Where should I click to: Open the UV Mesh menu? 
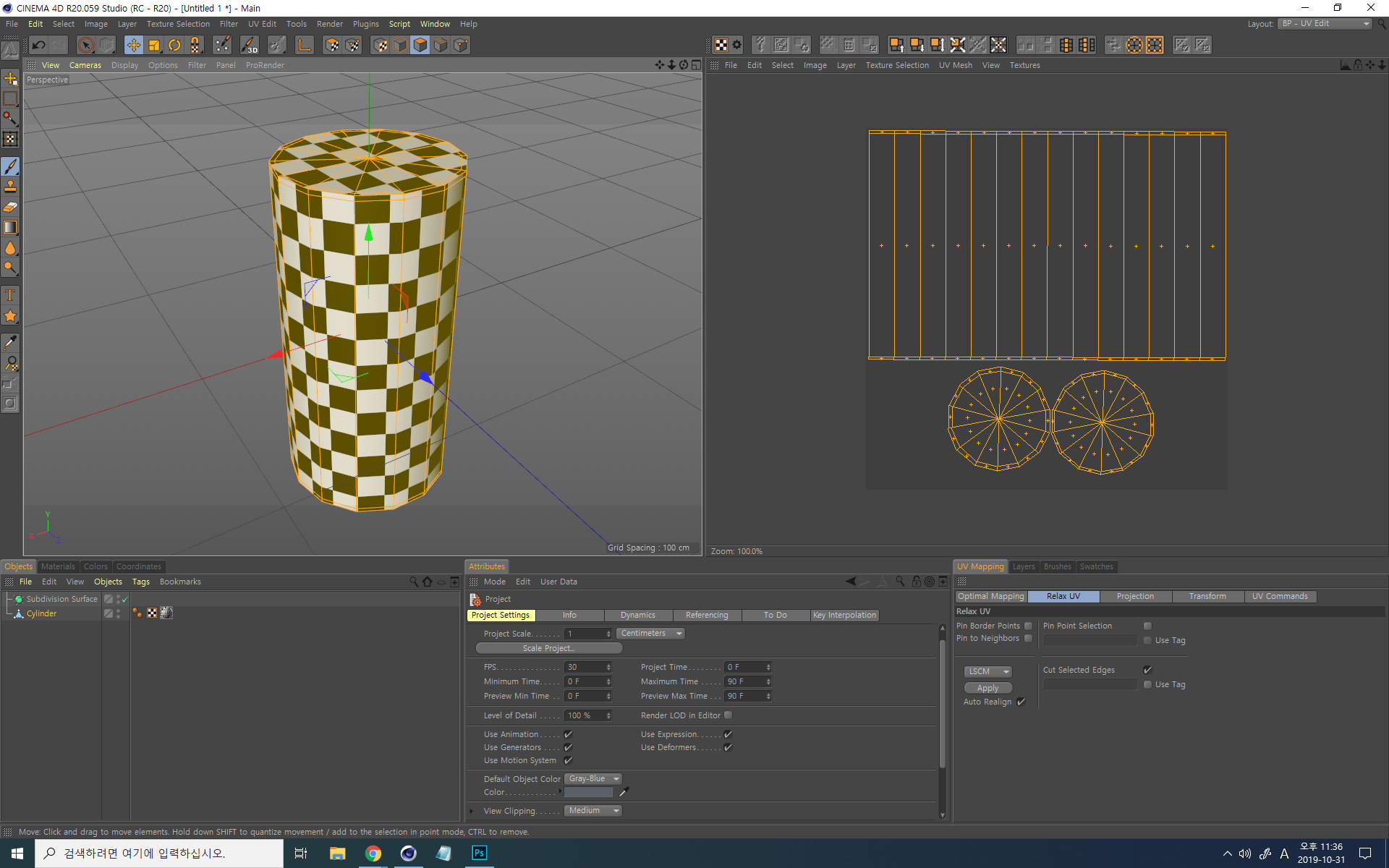[x=955, y=65]
